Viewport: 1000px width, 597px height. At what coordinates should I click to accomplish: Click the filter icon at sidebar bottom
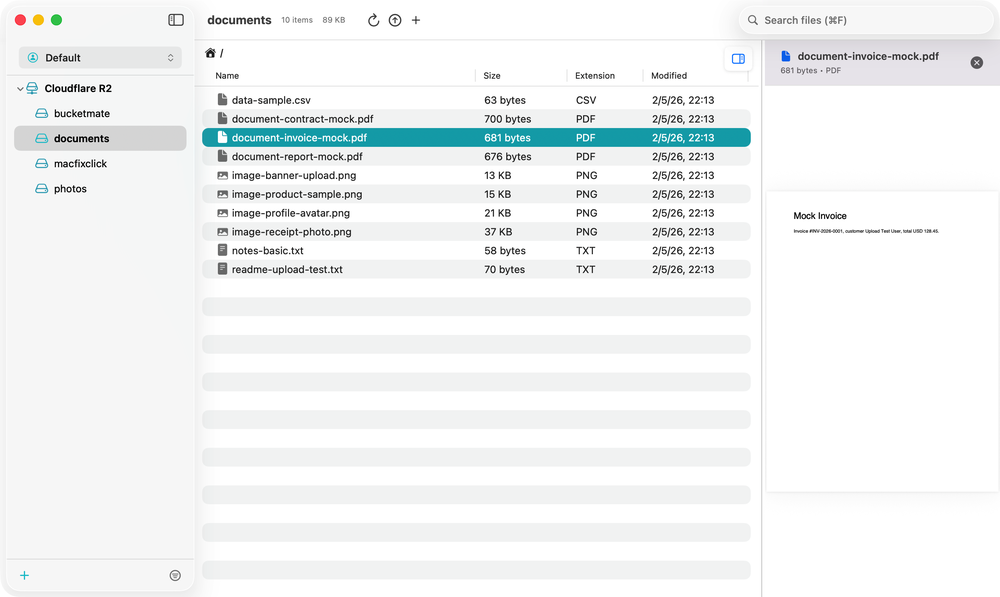click(x=175, y=575)
